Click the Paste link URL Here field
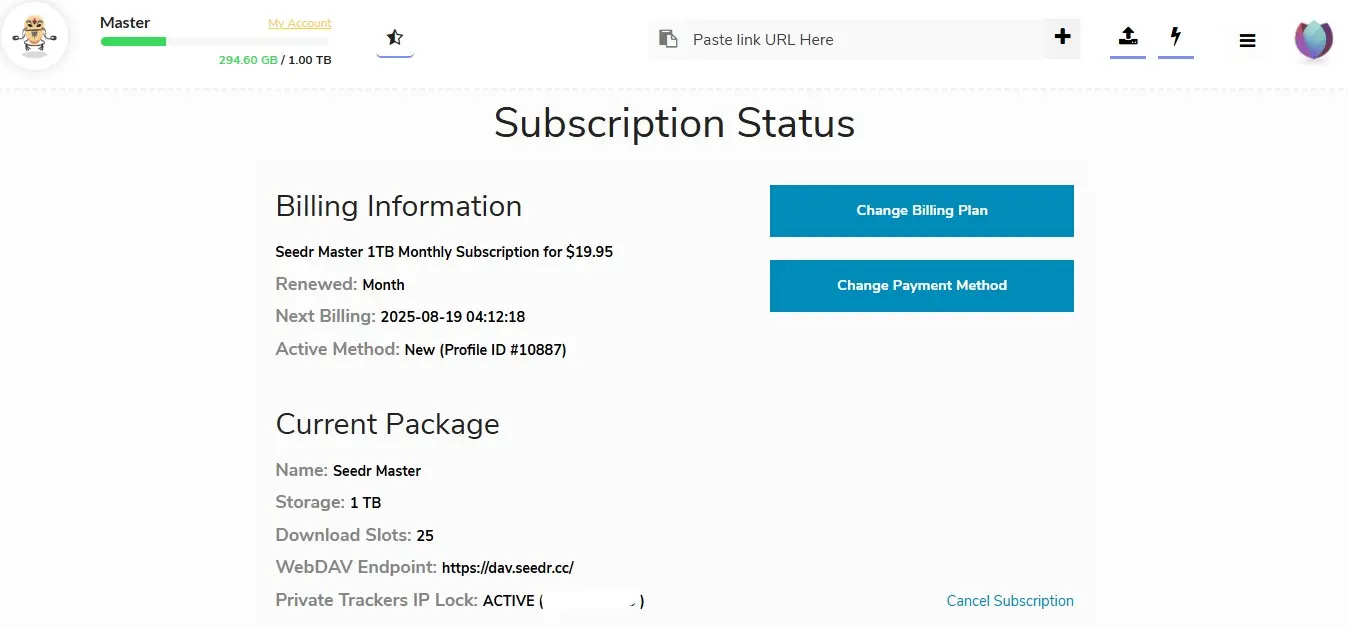Viewport: 1348px width, 627px height. (866, 40)
